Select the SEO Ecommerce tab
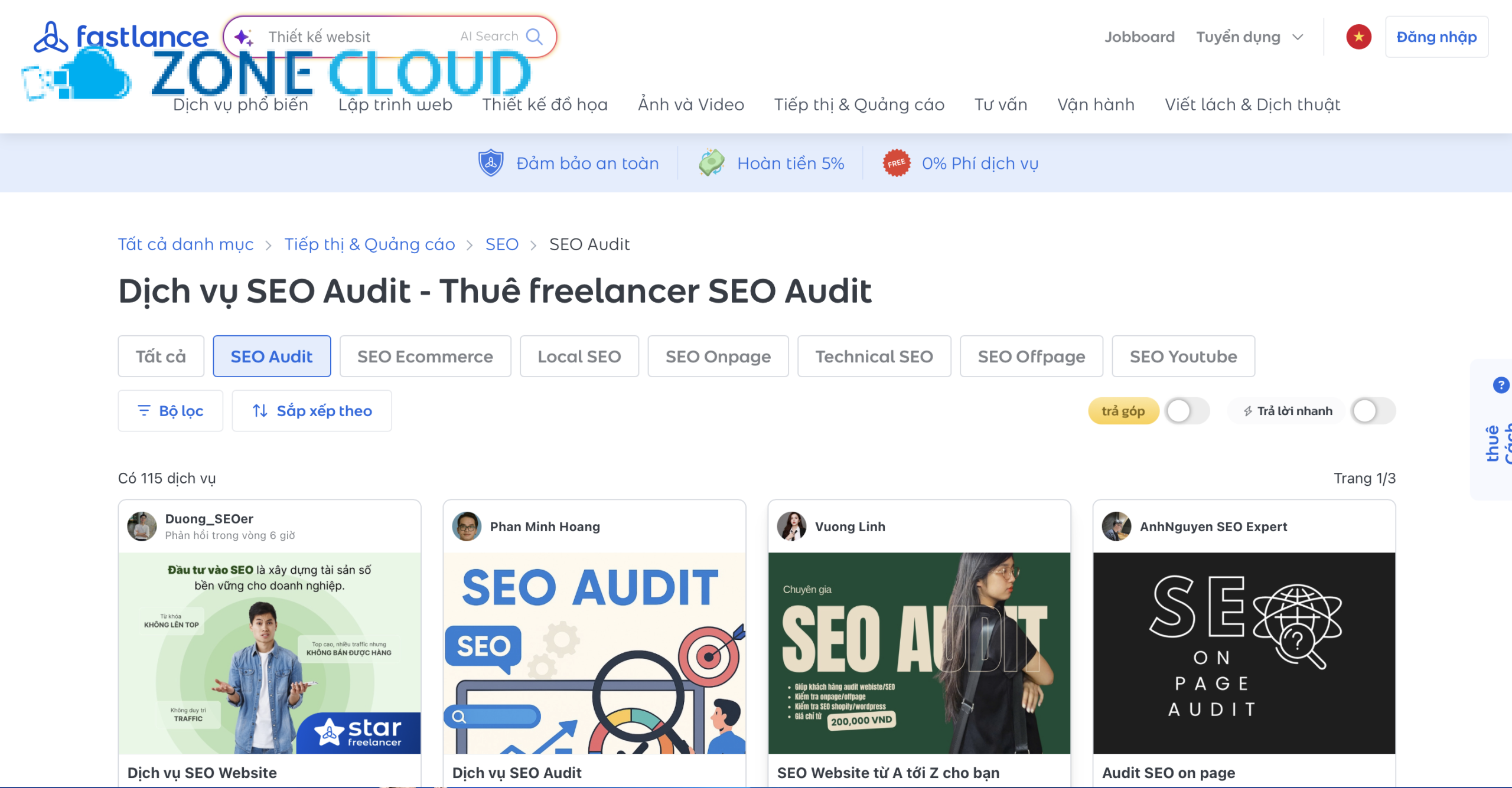Image resolution: width=1512 pixels, height=788 pixels. click(425, 357)
